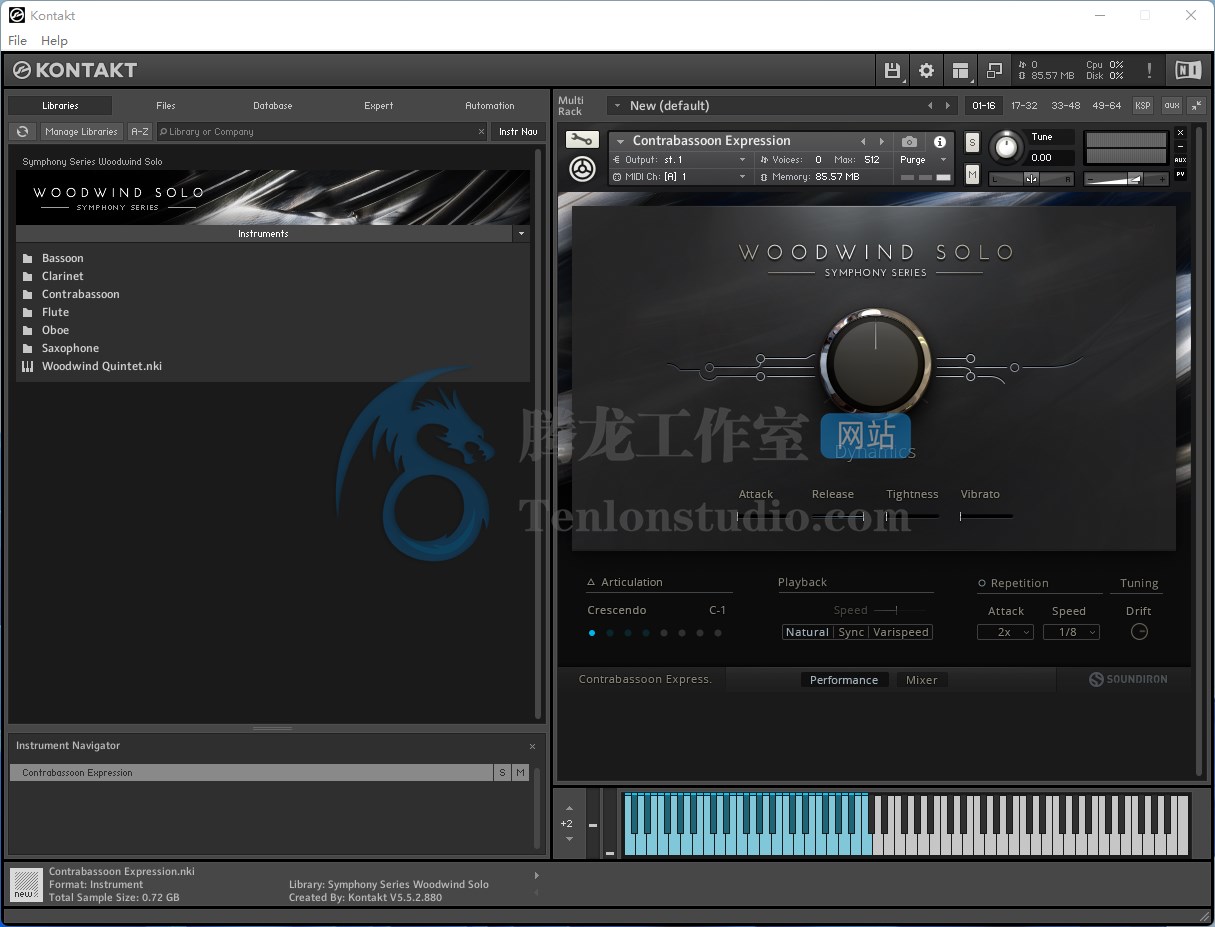Switch to the Expert tab

click(x=379, y=105)
